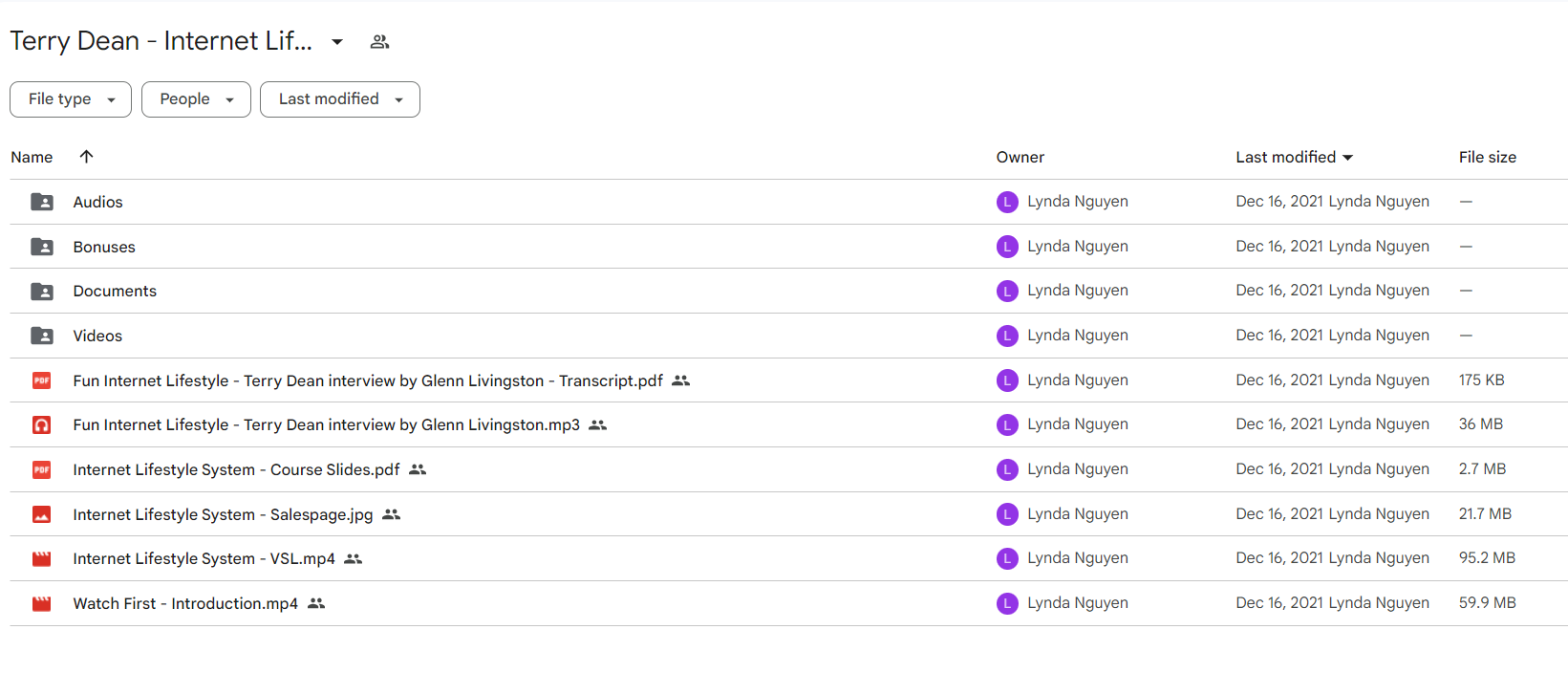This screenshot has height=695, width=1568.
Task: Open the People filter dropdown
Action: pos(196,99)
